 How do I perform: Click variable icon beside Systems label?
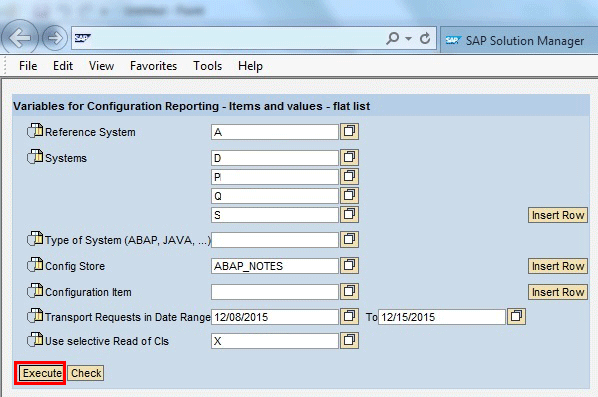point(35,156)
